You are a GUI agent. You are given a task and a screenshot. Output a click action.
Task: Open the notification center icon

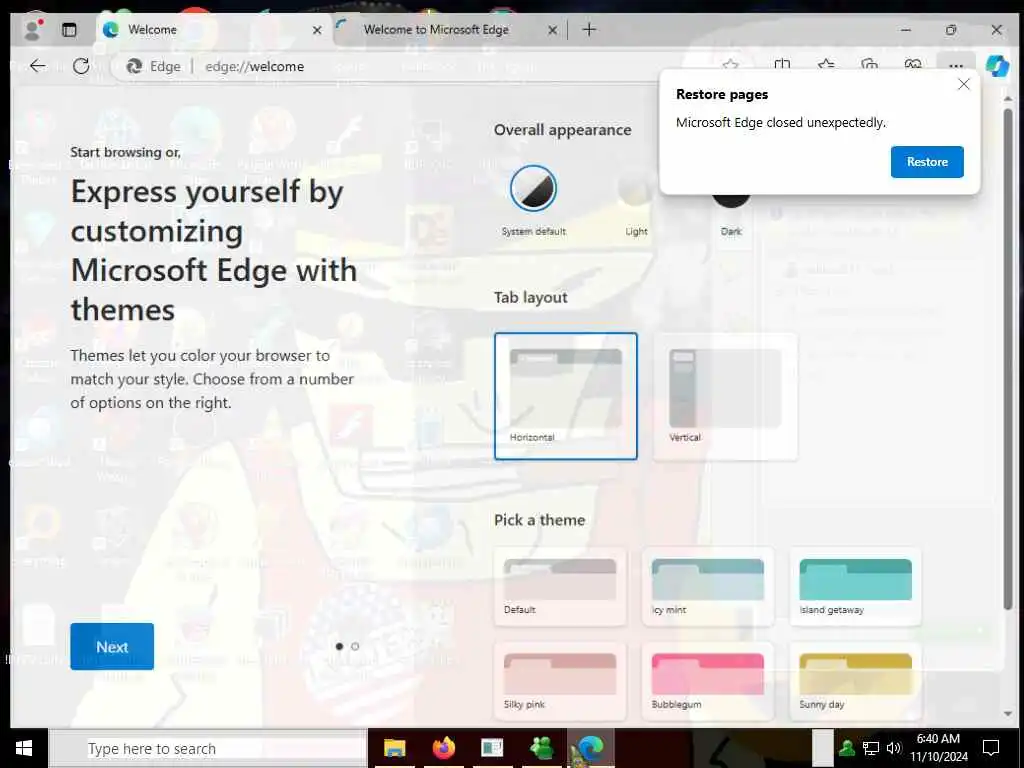pos(991,748)
